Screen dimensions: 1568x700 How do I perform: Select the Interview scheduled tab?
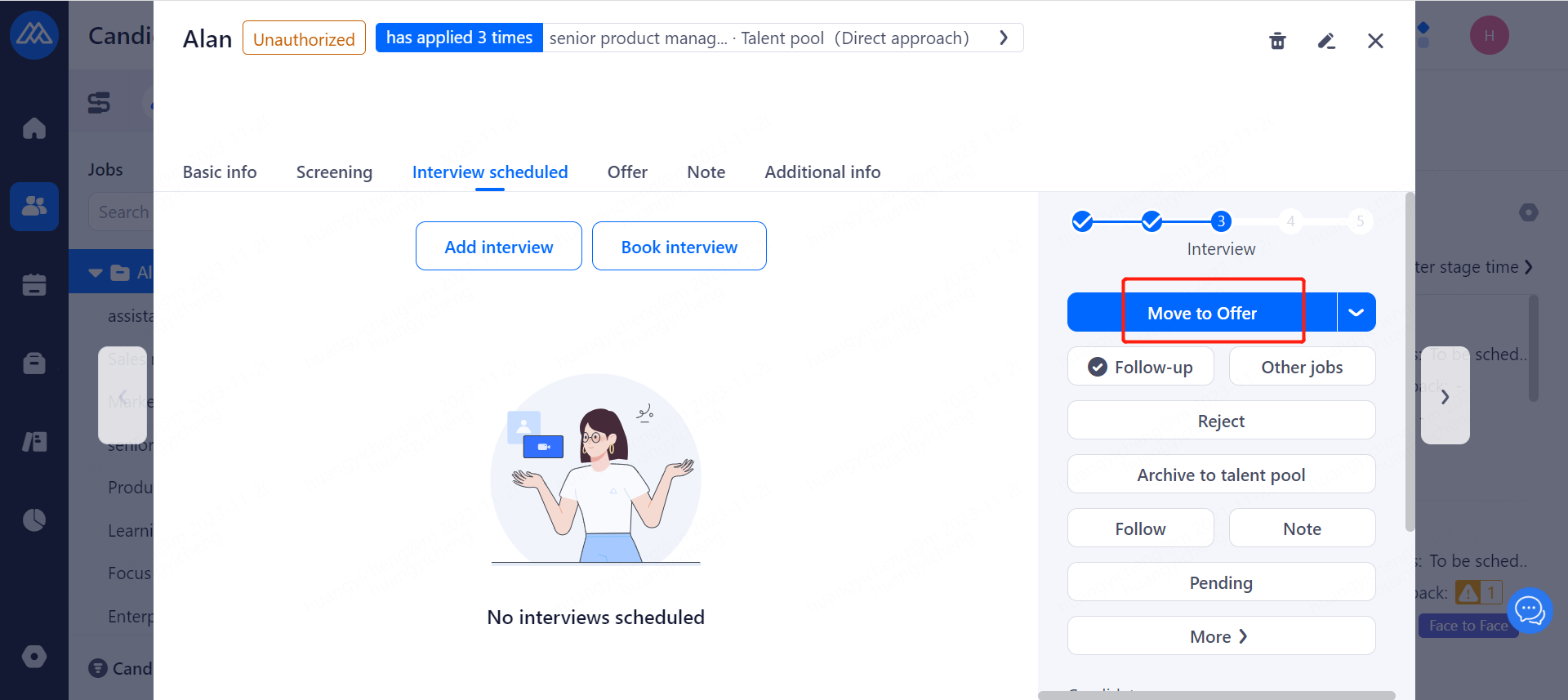pos(490,172)
